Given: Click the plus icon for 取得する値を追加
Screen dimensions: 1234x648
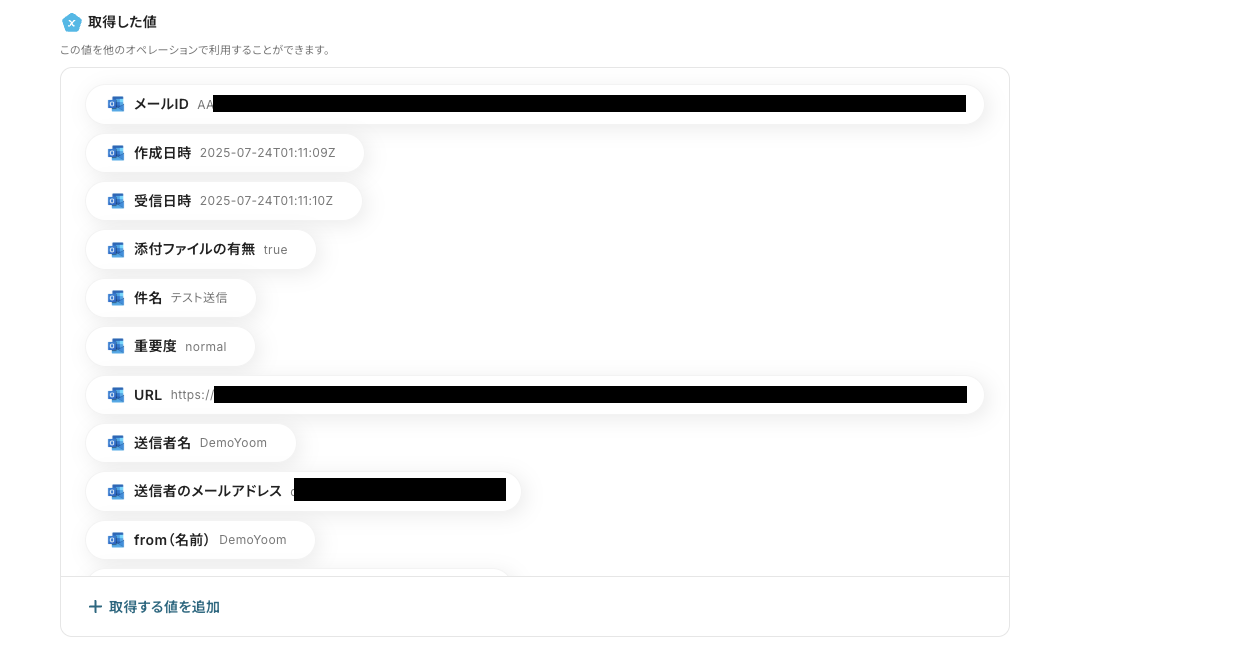Looking at the screenshot, I should pyautogui.click(x=95, y=607).
